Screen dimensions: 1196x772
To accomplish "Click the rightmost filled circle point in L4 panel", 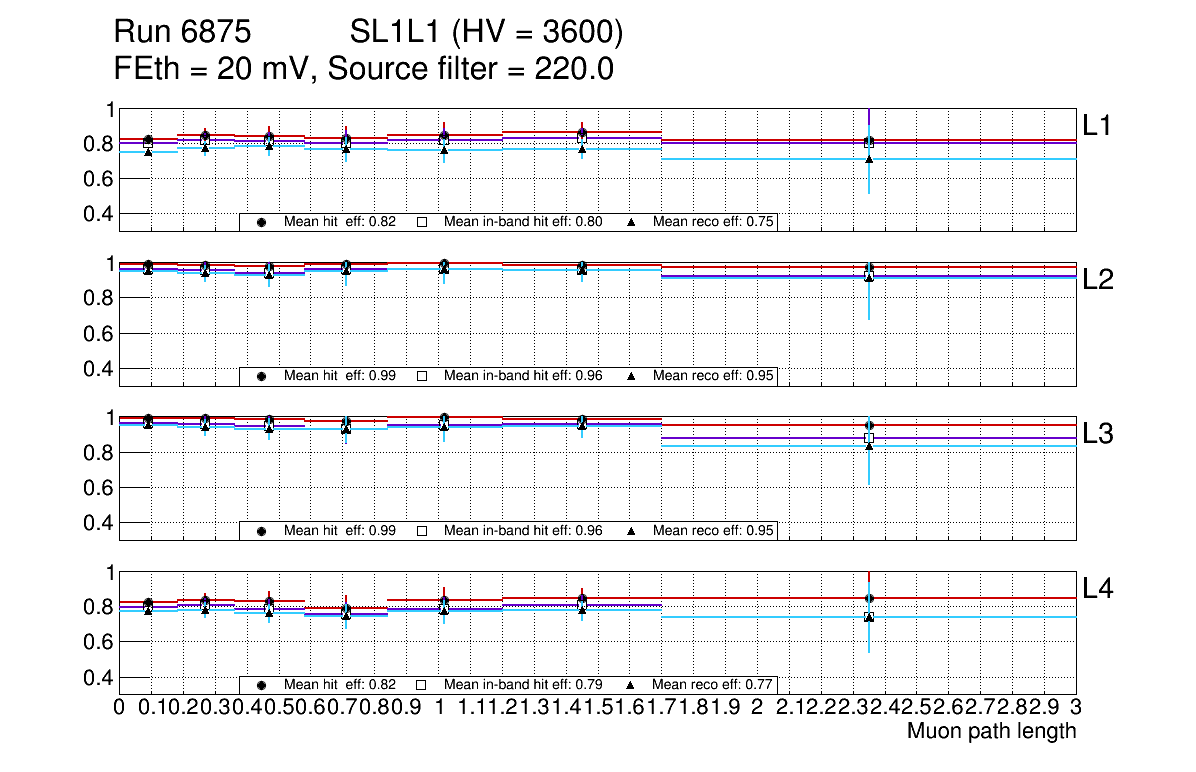I will coord(869,598).
